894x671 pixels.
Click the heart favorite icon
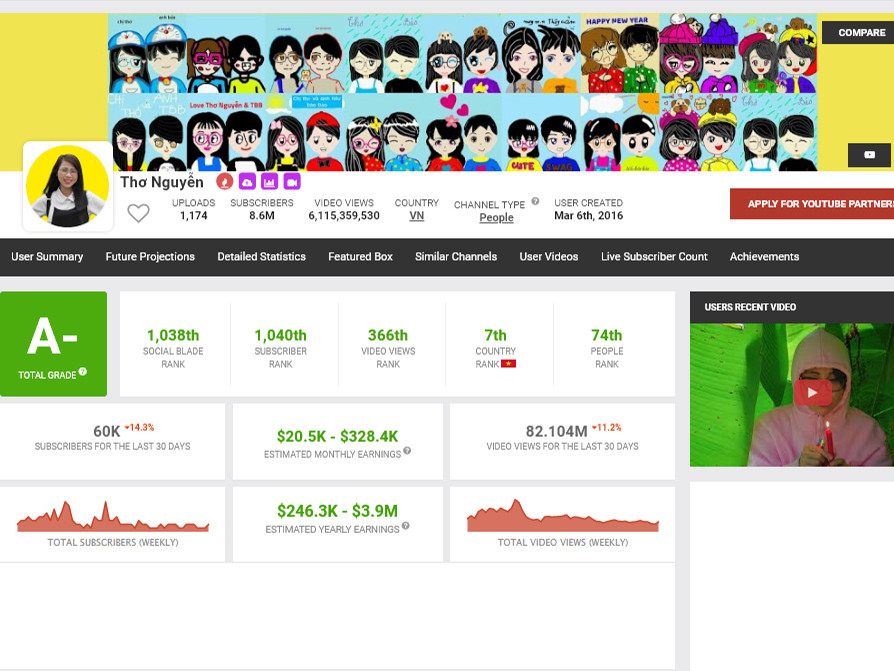coord(138,213)
